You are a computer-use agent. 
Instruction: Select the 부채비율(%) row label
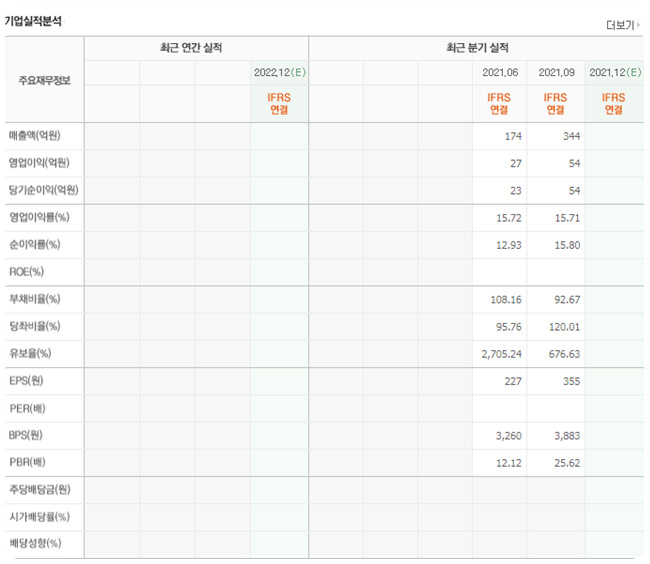pos(35,299)
